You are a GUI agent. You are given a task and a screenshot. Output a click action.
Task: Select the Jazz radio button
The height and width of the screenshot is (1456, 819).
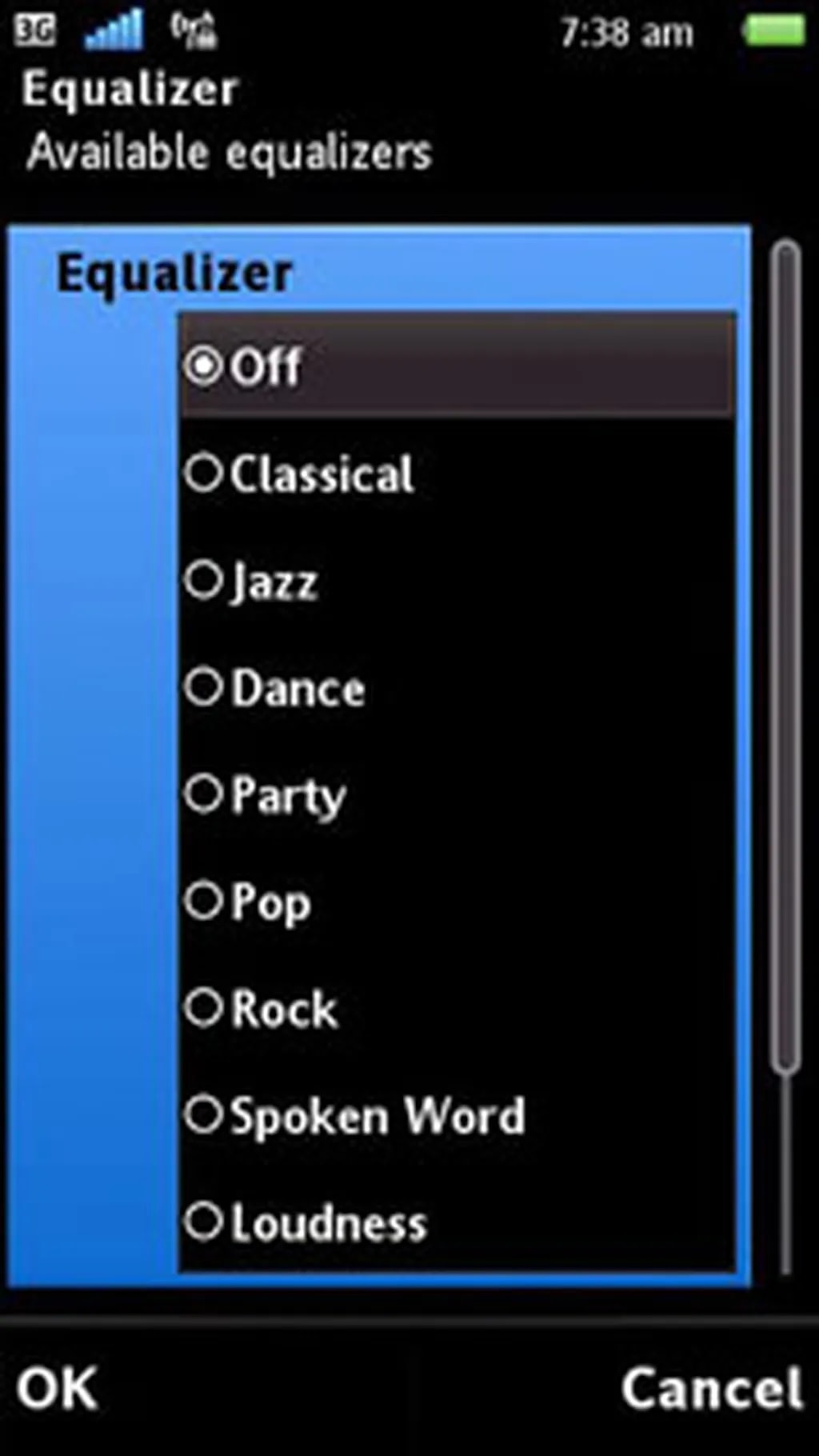(x=203, y=579)
